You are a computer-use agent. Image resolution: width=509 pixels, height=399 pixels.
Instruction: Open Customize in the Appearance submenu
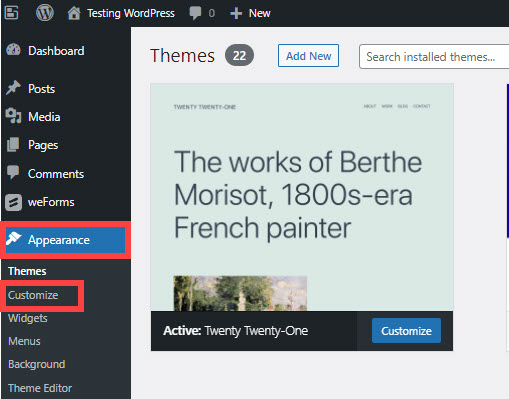point(33,295)
